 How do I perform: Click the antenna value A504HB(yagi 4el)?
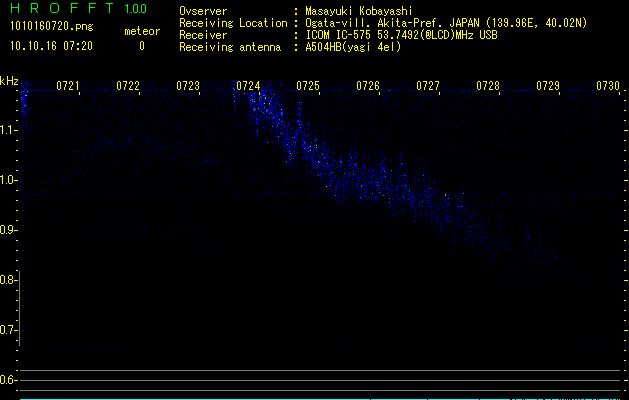353,47
